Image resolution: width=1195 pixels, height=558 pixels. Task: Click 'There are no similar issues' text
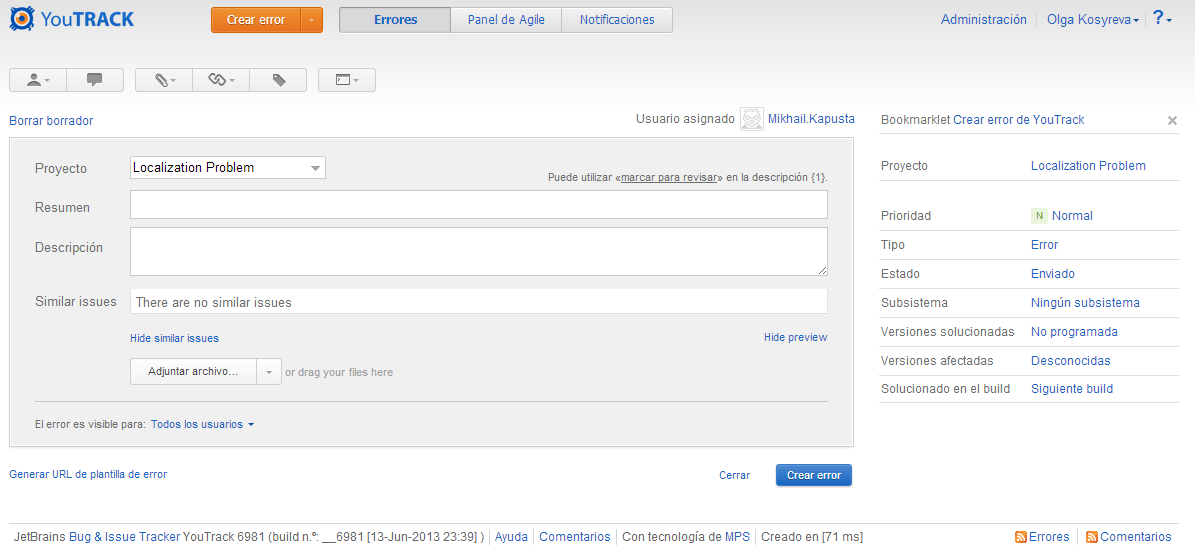[x=213, y=303]
